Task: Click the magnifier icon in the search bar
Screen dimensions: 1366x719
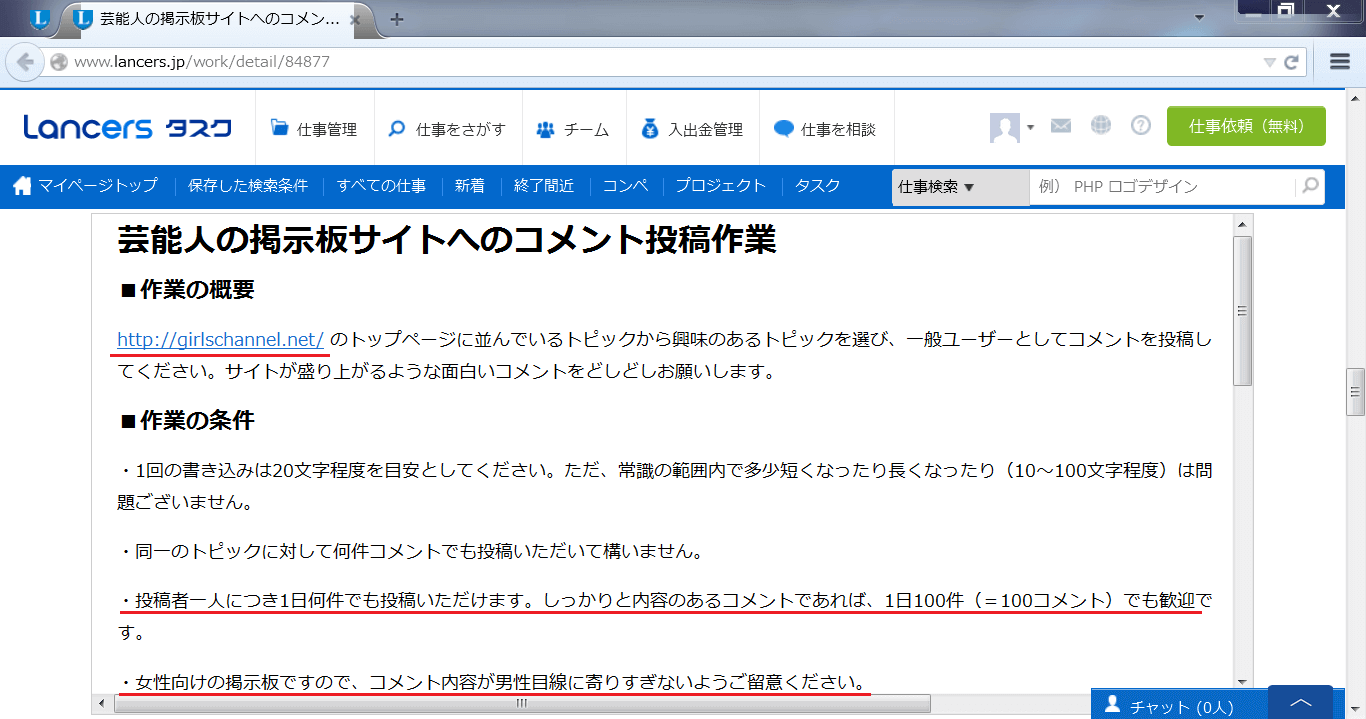Action: pos(1309,187)
